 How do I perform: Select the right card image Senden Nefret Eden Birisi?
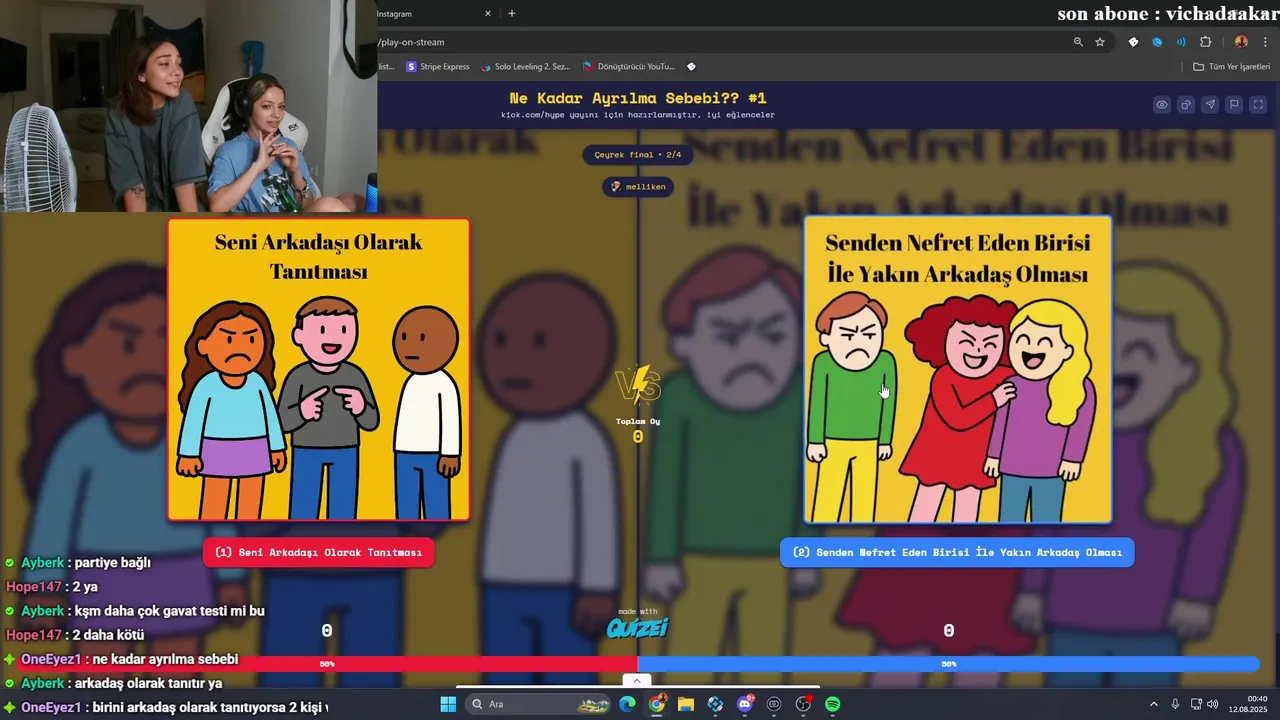click(957, 370)
